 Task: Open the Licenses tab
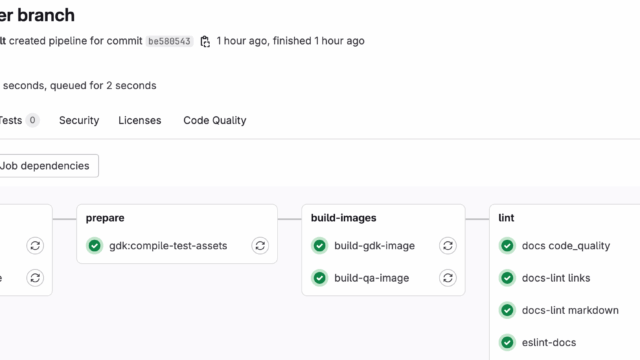[140, 120]
